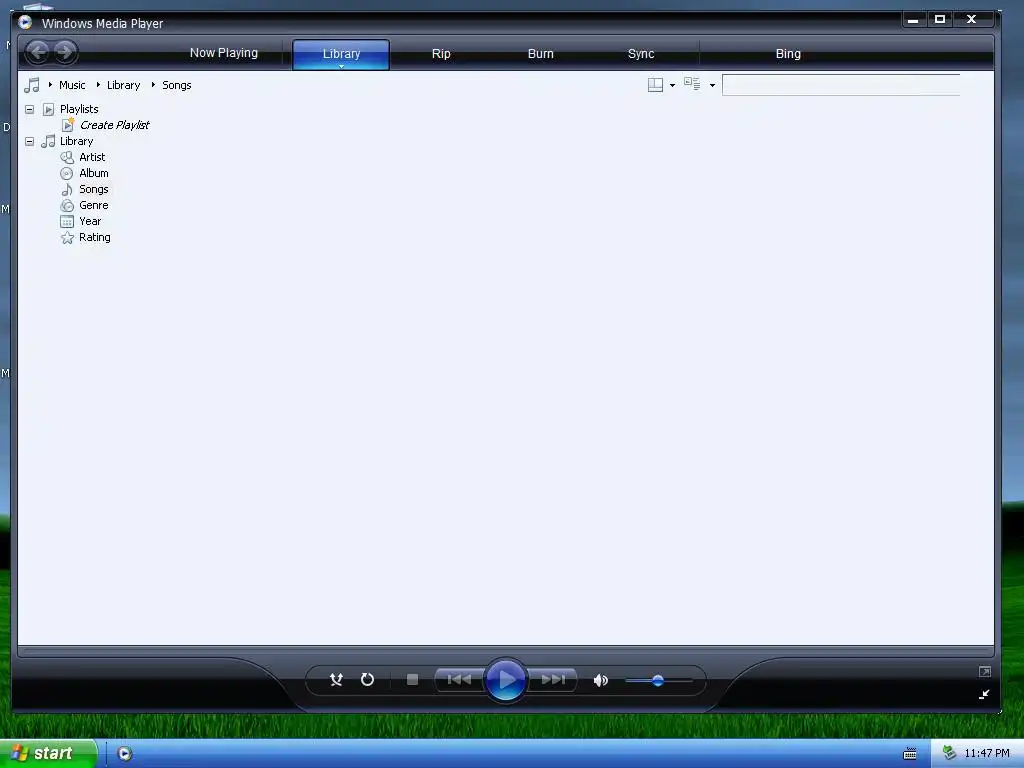Click the View options icon
The width and height of the screenshot is (1024, 768).
pyautogui.click(x=692, y=84)
